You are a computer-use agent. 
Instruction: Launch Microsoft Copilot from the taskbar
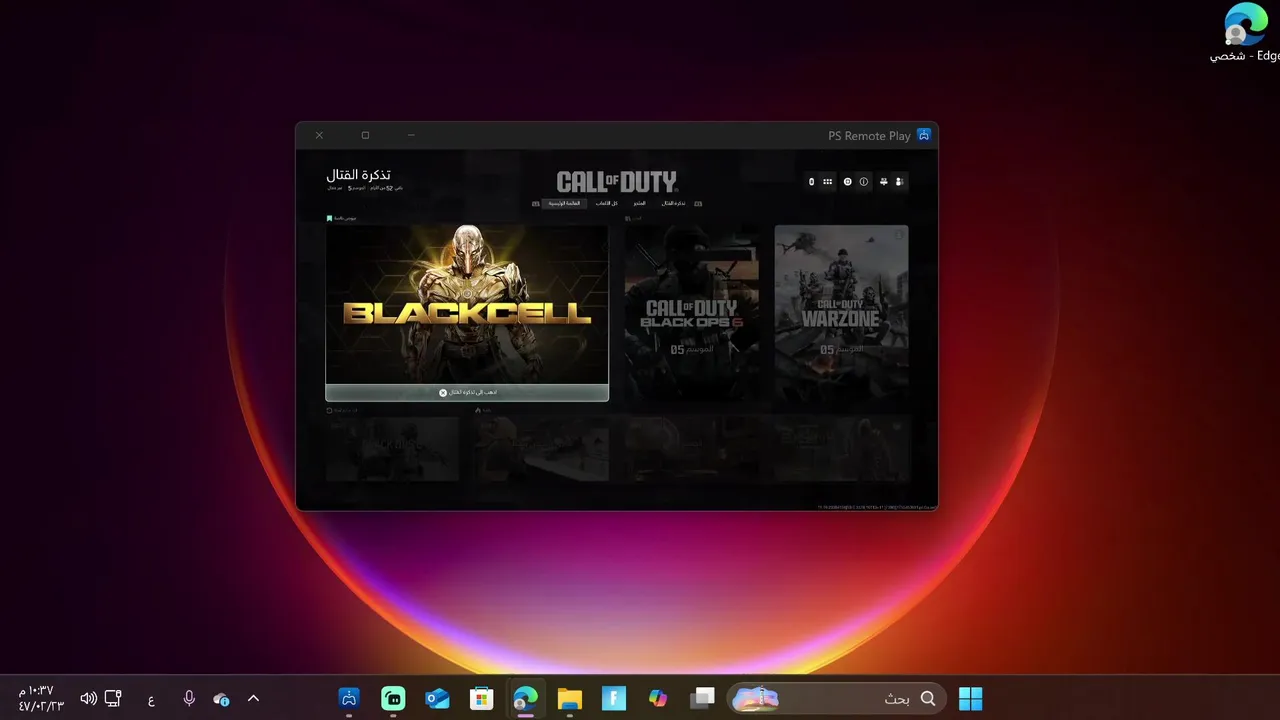(658, 699)
